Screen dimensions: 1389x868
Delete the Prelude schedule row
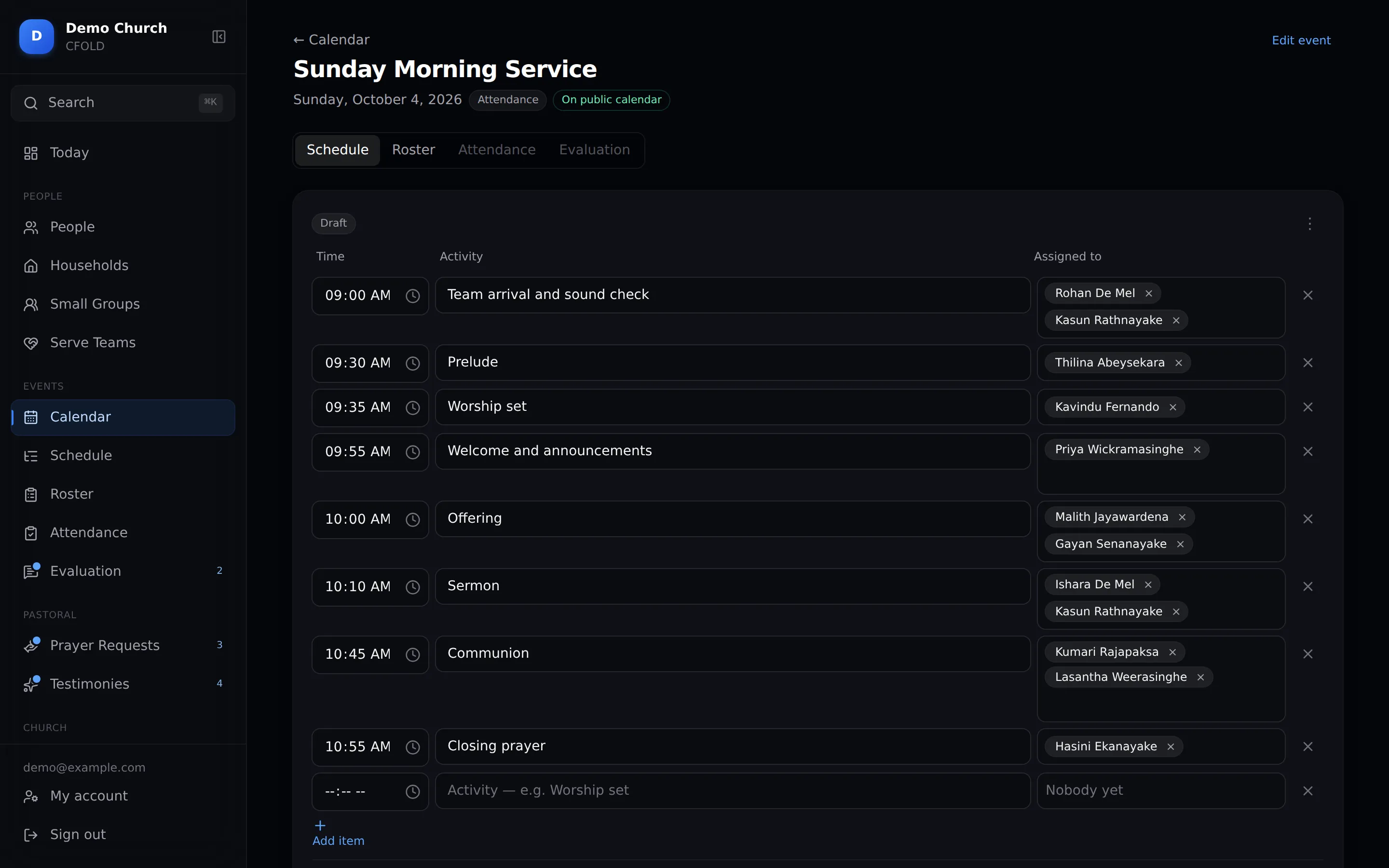pyautogui.click(x=1307, y=363)
